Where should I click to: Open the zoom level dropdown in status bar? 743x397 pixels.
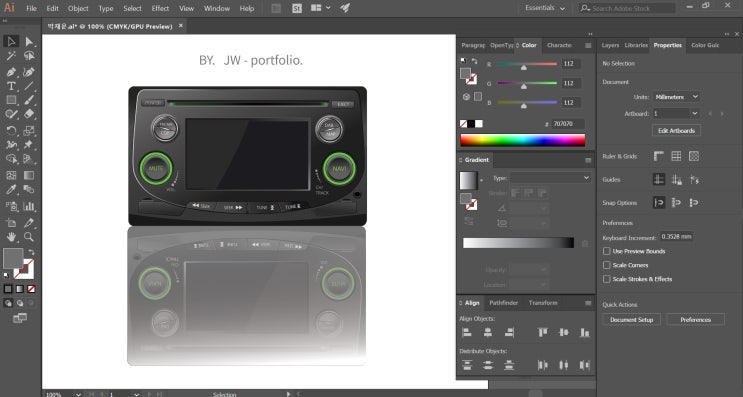click(x=79, y=394)
